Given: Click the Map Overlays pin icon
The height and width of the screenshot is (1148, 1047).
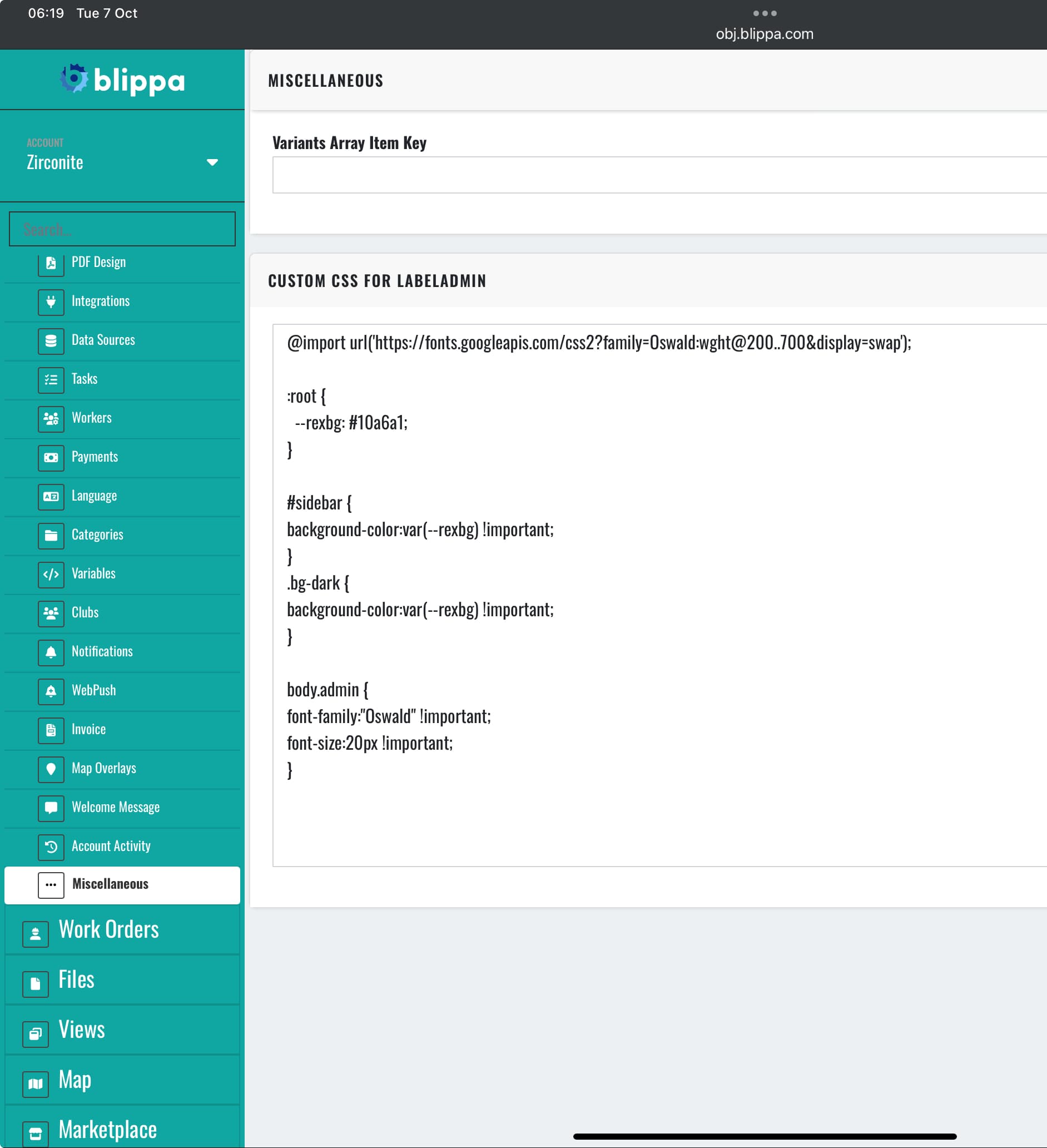Looking at the screenshot, I should click(51, 769).
